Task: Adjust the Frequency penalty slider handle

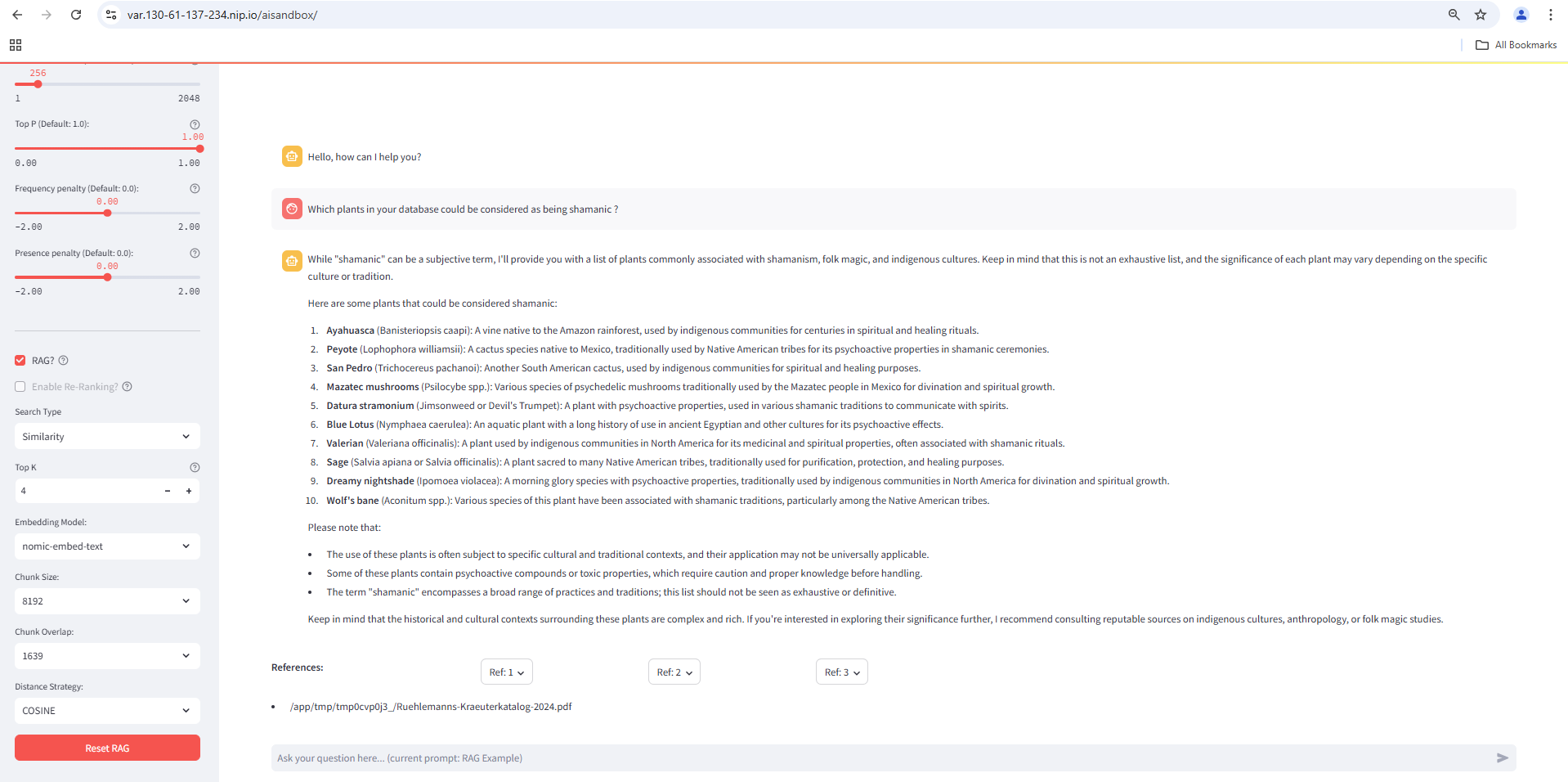Action: 107,213
